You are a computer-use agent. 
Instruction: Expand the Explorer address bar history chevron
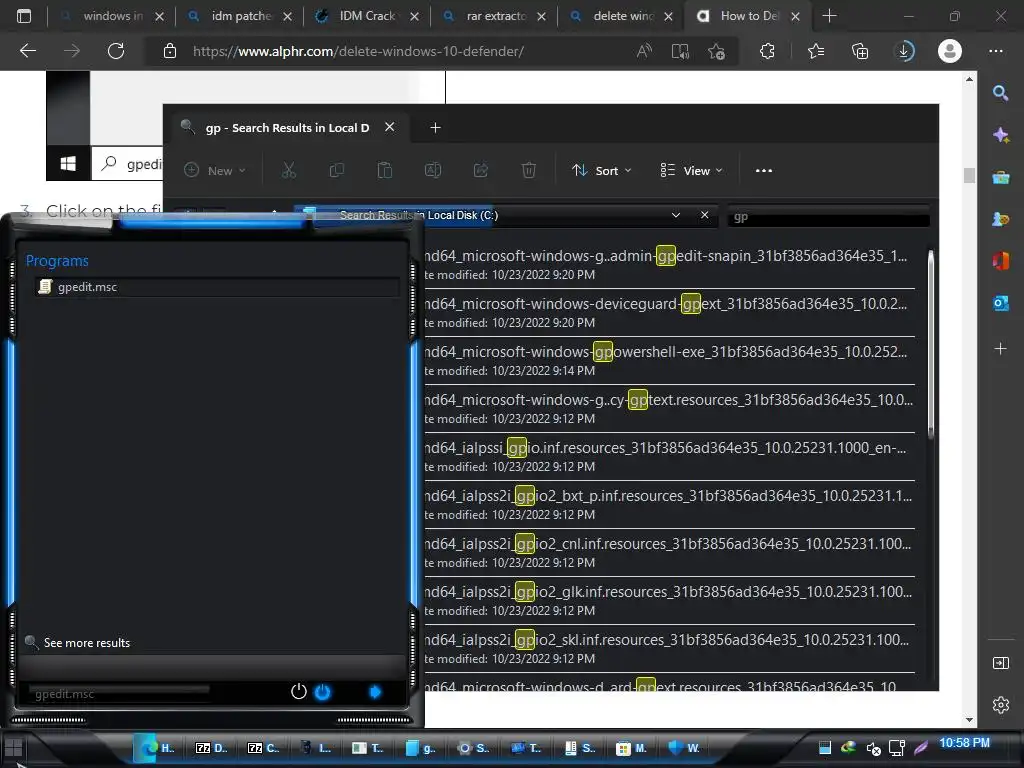click(x=676, y=215)
